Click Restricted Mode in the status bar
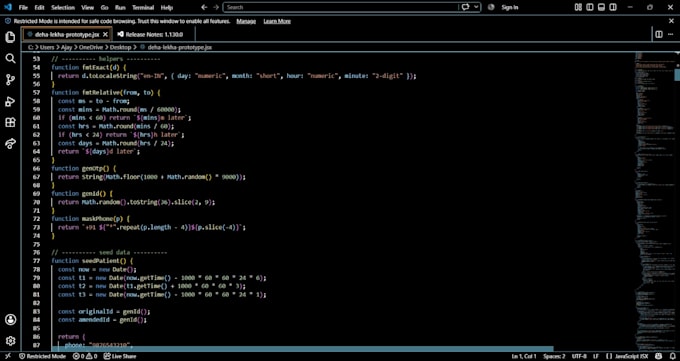680x361 pixels. point(42,356)
